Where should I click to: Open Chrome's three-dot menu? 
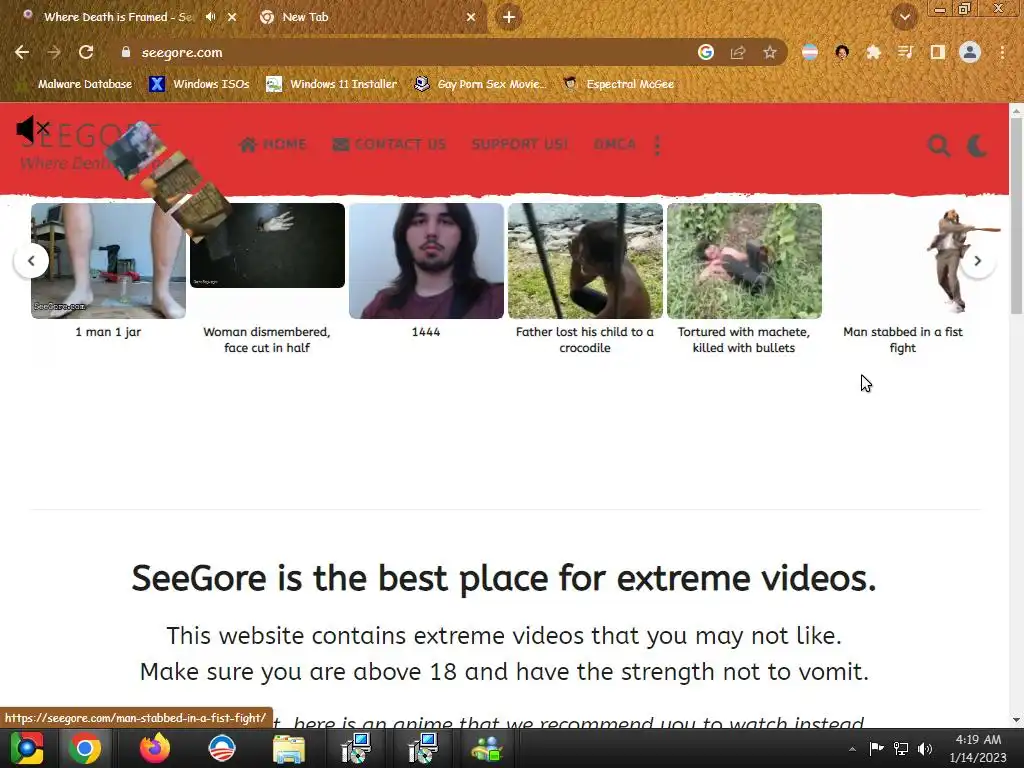click(1002, 52)
